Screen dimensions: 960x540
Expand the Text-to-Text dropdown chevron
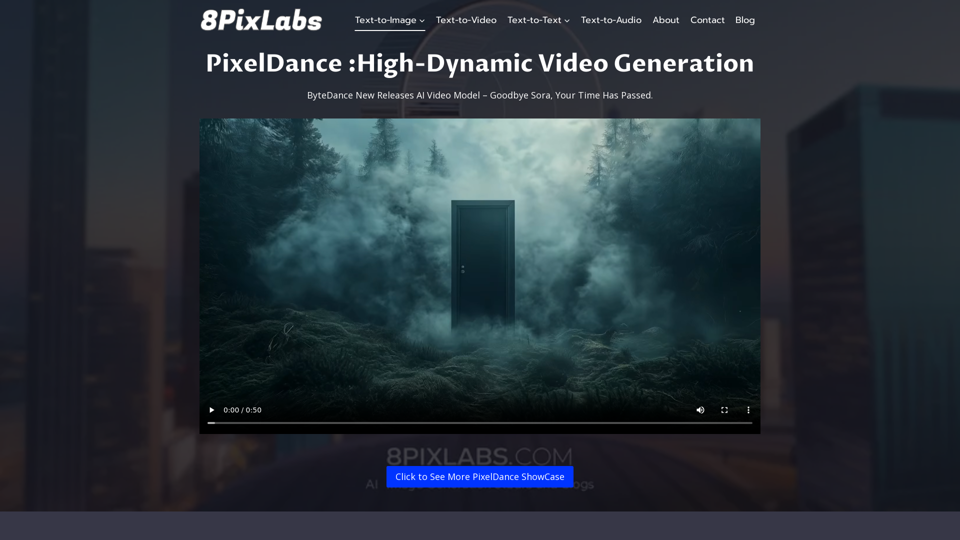coord(567,21)
